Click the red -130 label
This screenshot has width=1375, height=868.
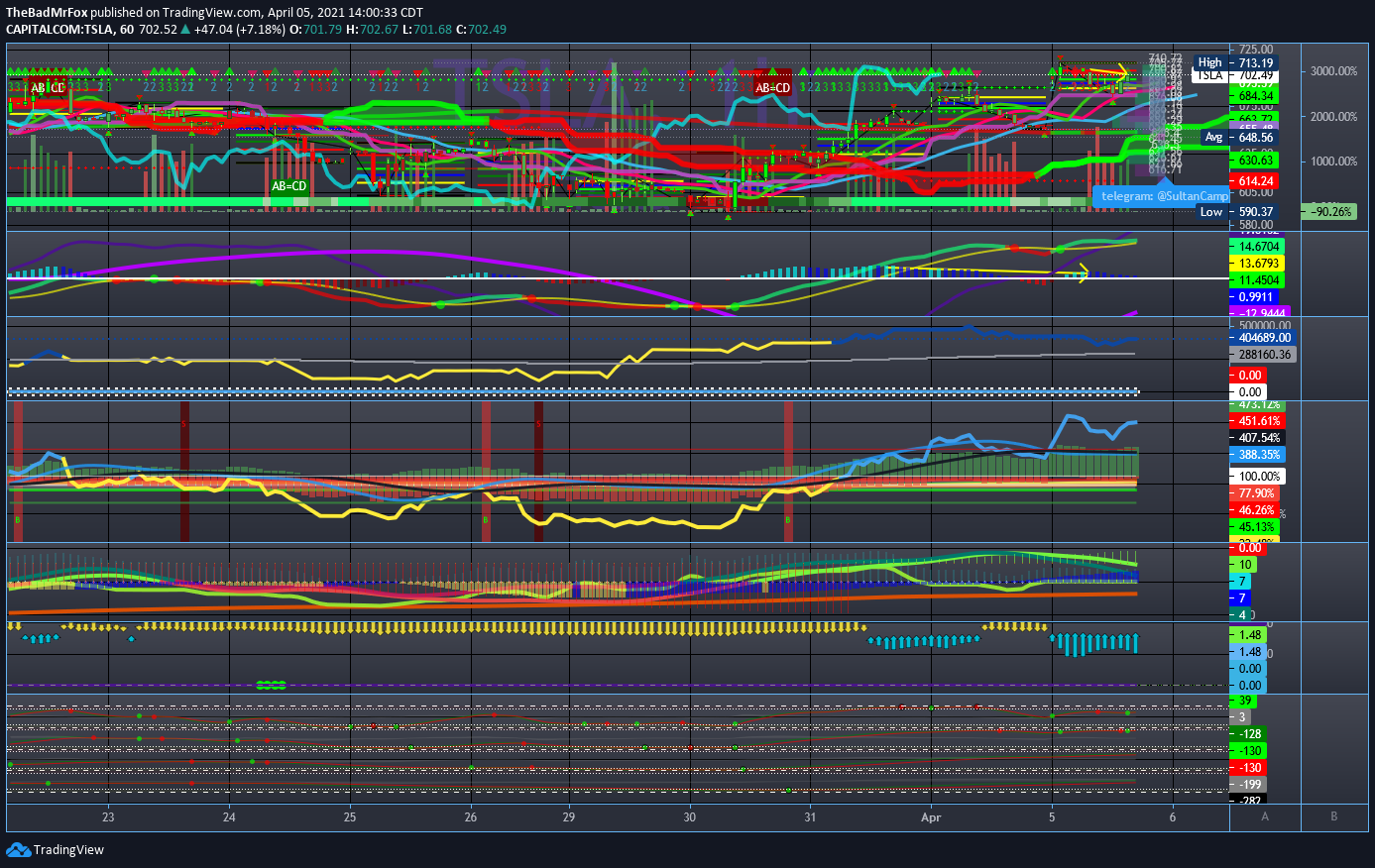point(1250,768)
